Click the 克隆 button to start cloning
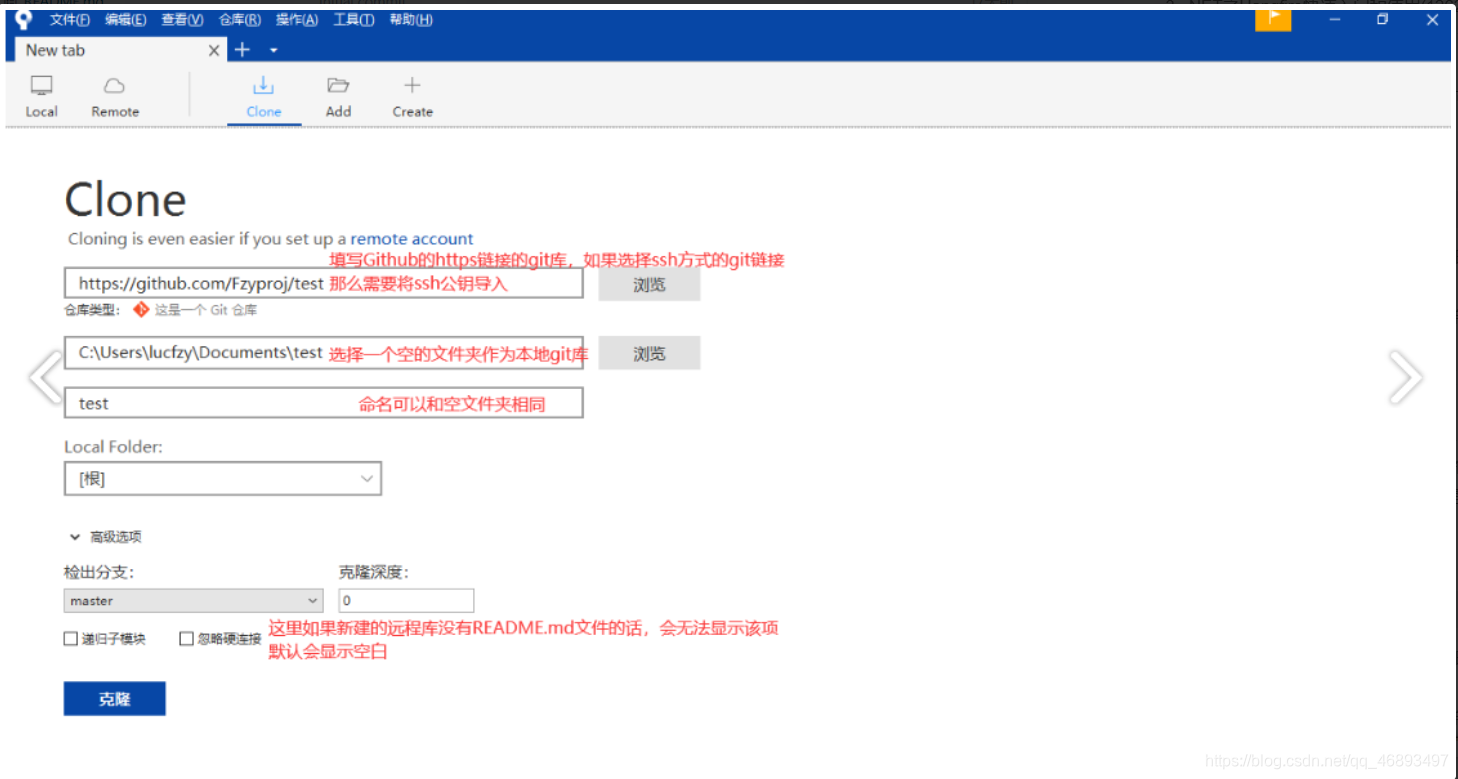The height and width of the screenshot is (779, 1458). click(114, 698)
